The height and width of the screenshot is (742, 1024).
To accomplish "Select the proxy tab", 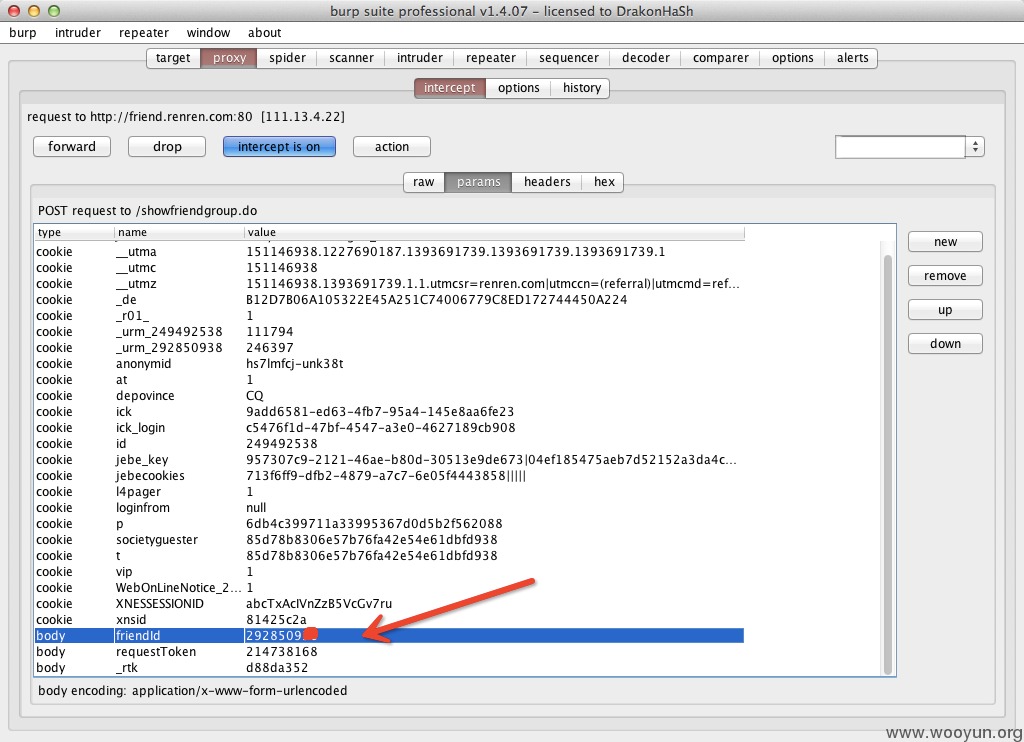I will pyautogui.click(x=229, y=58).
